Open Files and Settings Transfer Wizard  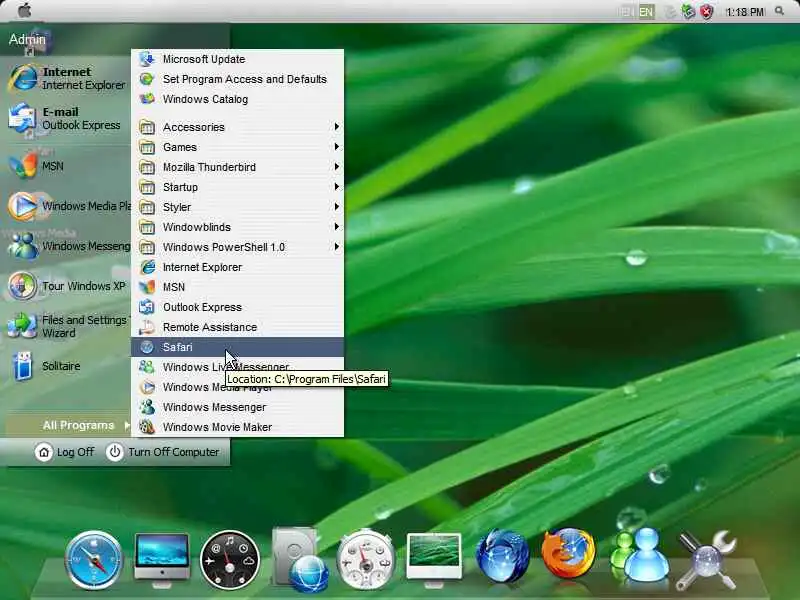[68, 326]
